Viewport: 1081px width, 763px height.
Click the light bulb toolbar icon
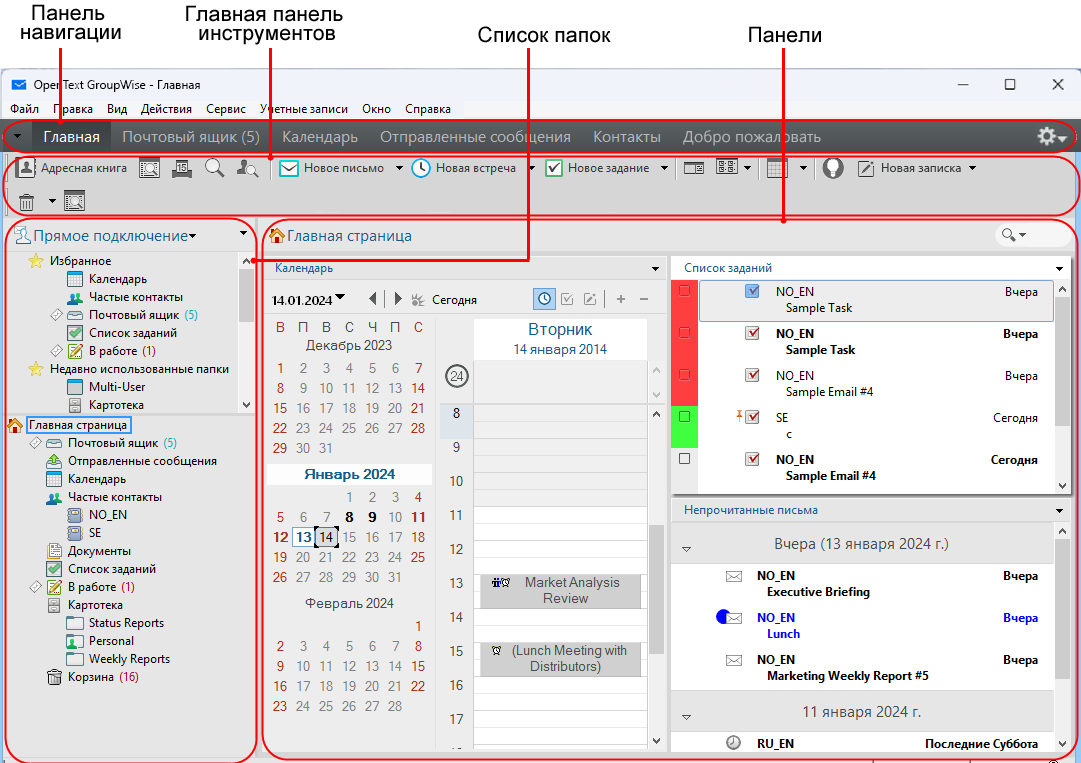(x=833, y=168)
